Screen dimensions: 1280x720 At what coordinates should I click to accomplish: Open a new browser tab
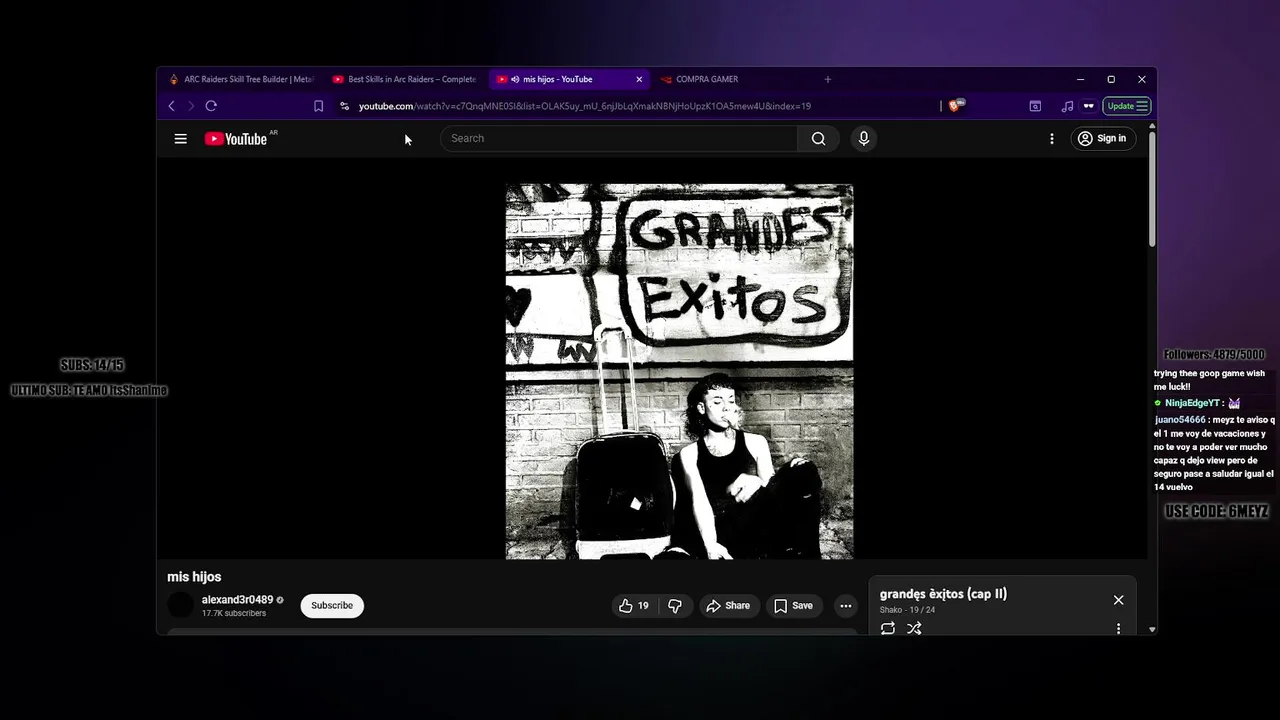tap(827, 79)
